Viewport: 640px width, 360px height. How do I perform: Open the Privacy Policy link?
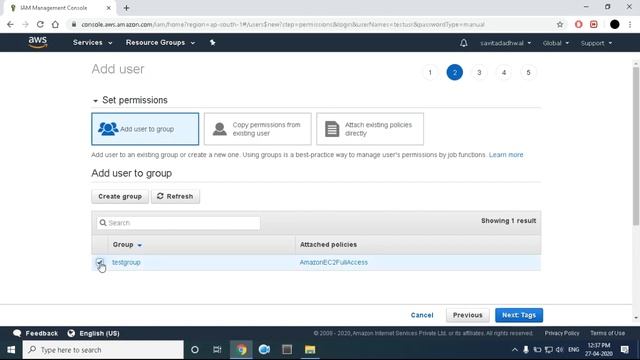(x=562, y=333)
